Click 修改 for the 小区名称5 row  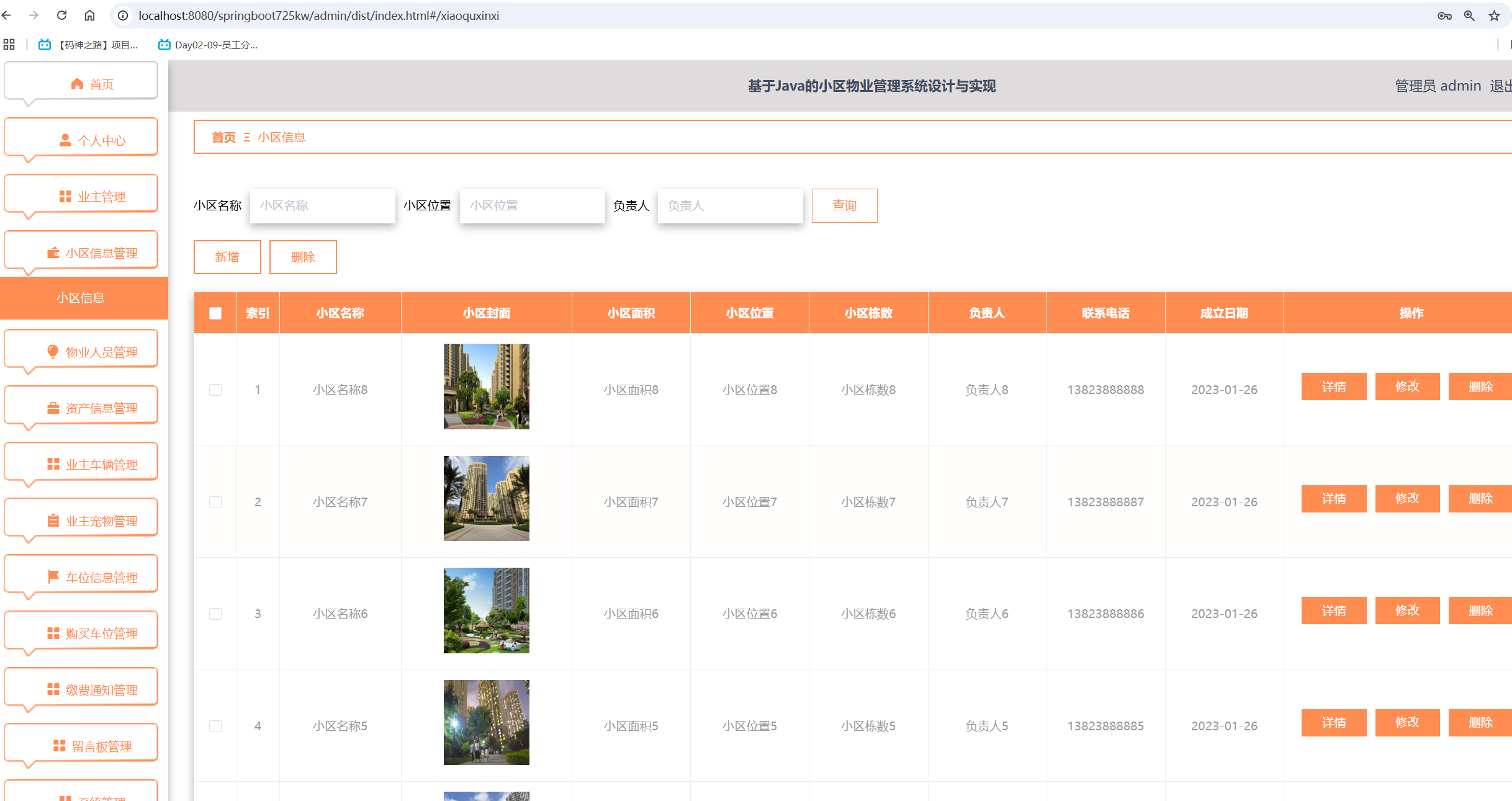coord(1408,723)
